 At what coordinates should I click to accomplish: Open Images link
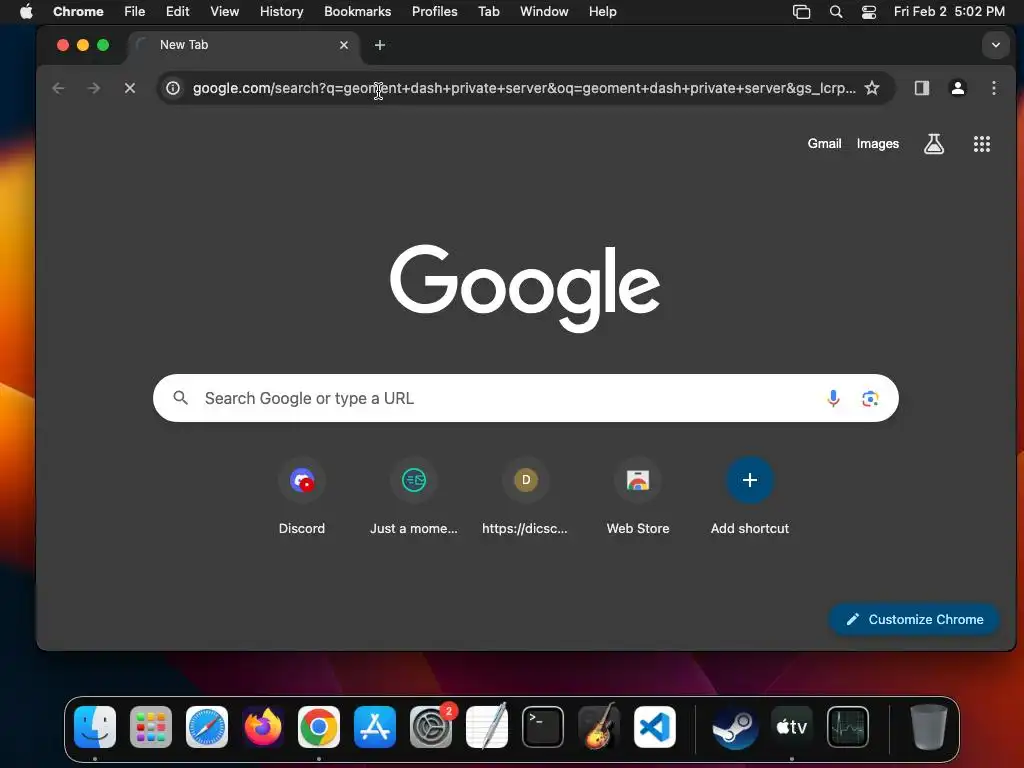coord(878,144)
